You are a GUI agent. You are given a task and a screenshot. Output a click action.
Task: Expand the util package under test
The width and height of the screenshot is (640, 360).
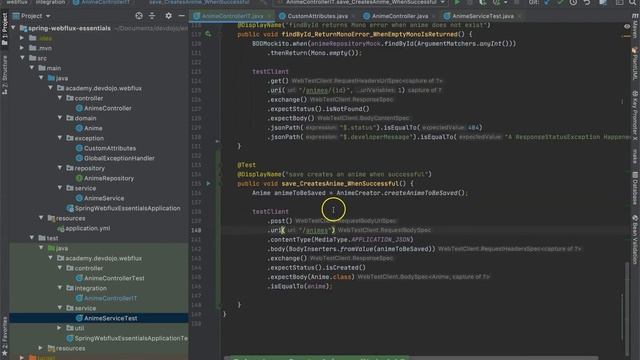coord(60,328)
